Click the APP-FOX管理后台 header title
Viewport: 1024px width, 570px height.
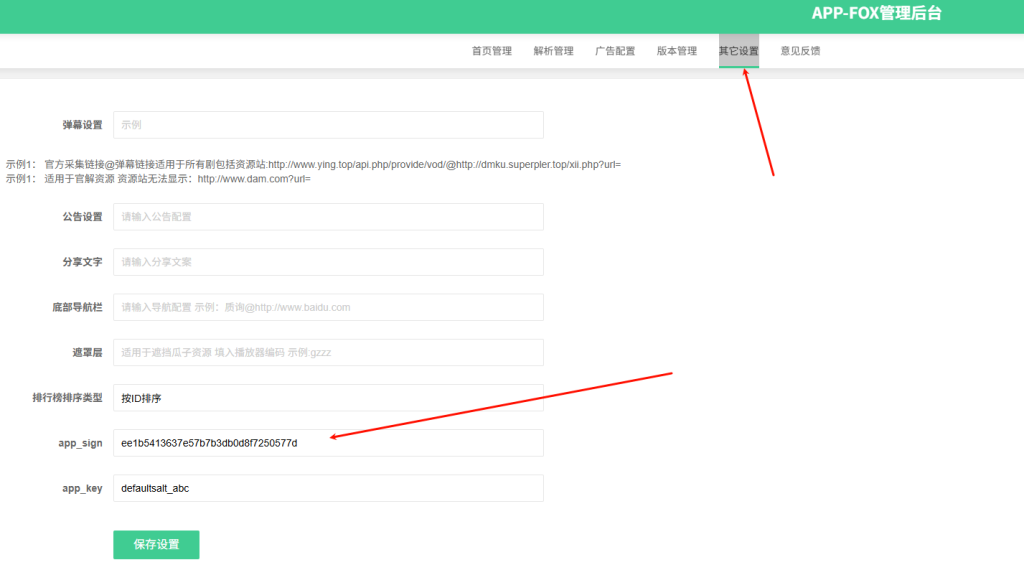click(876, 14)
